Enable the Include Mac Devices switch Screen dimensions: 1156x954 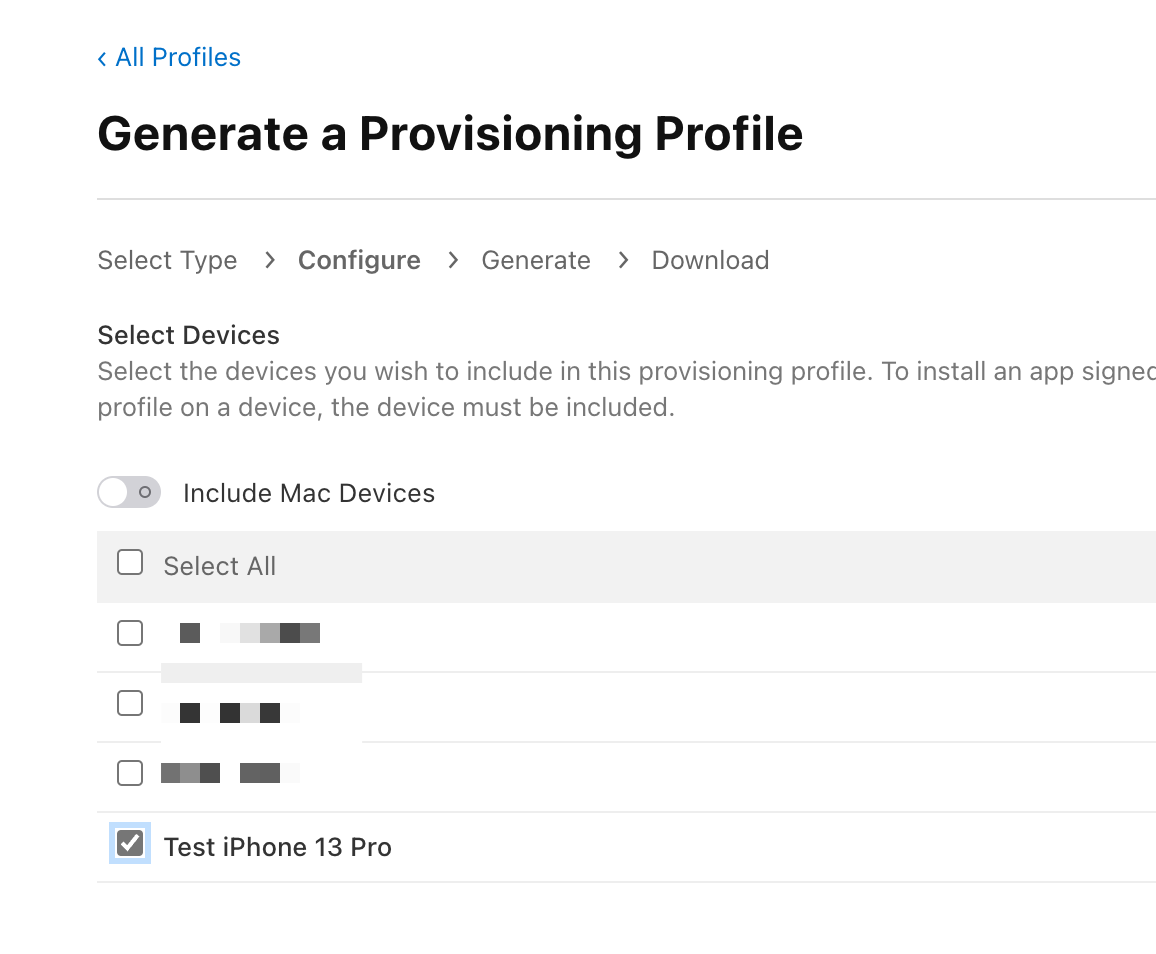[129, 493]
